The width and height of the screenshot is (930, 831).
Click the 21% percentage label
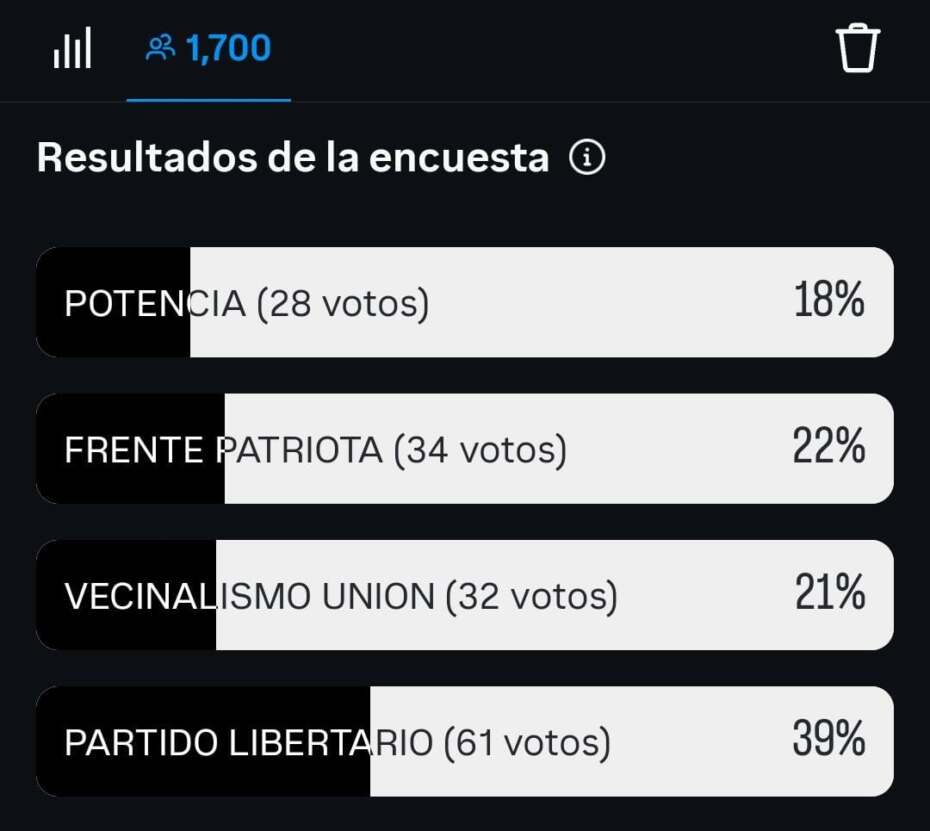coord(830,592)
